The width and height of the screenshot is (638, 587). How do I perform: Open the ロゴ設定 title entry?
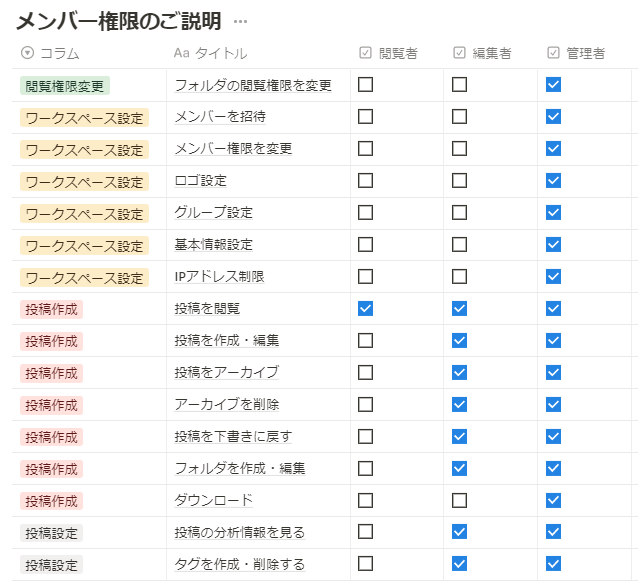(201, 181)
